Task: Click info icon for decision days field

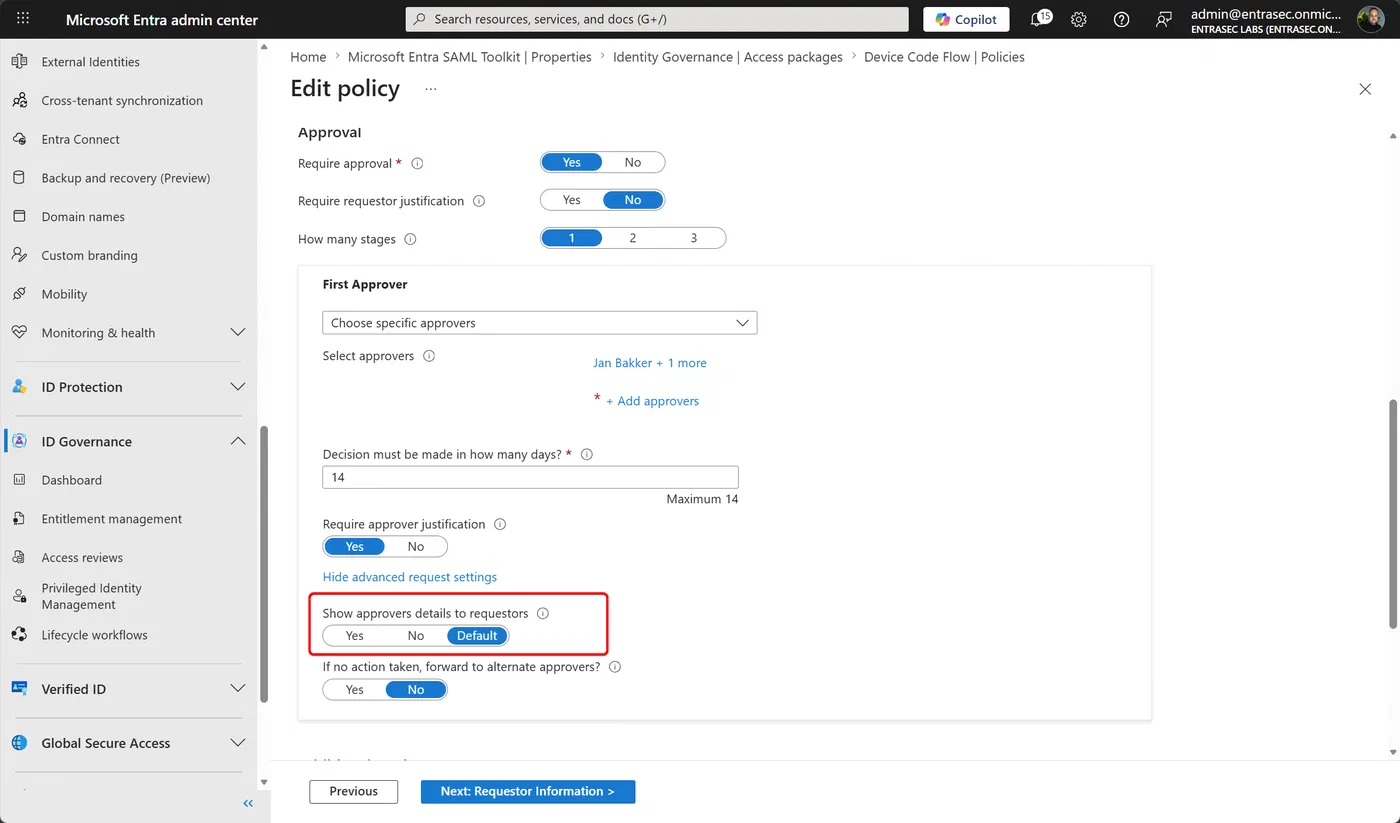Action: (587, 454)
